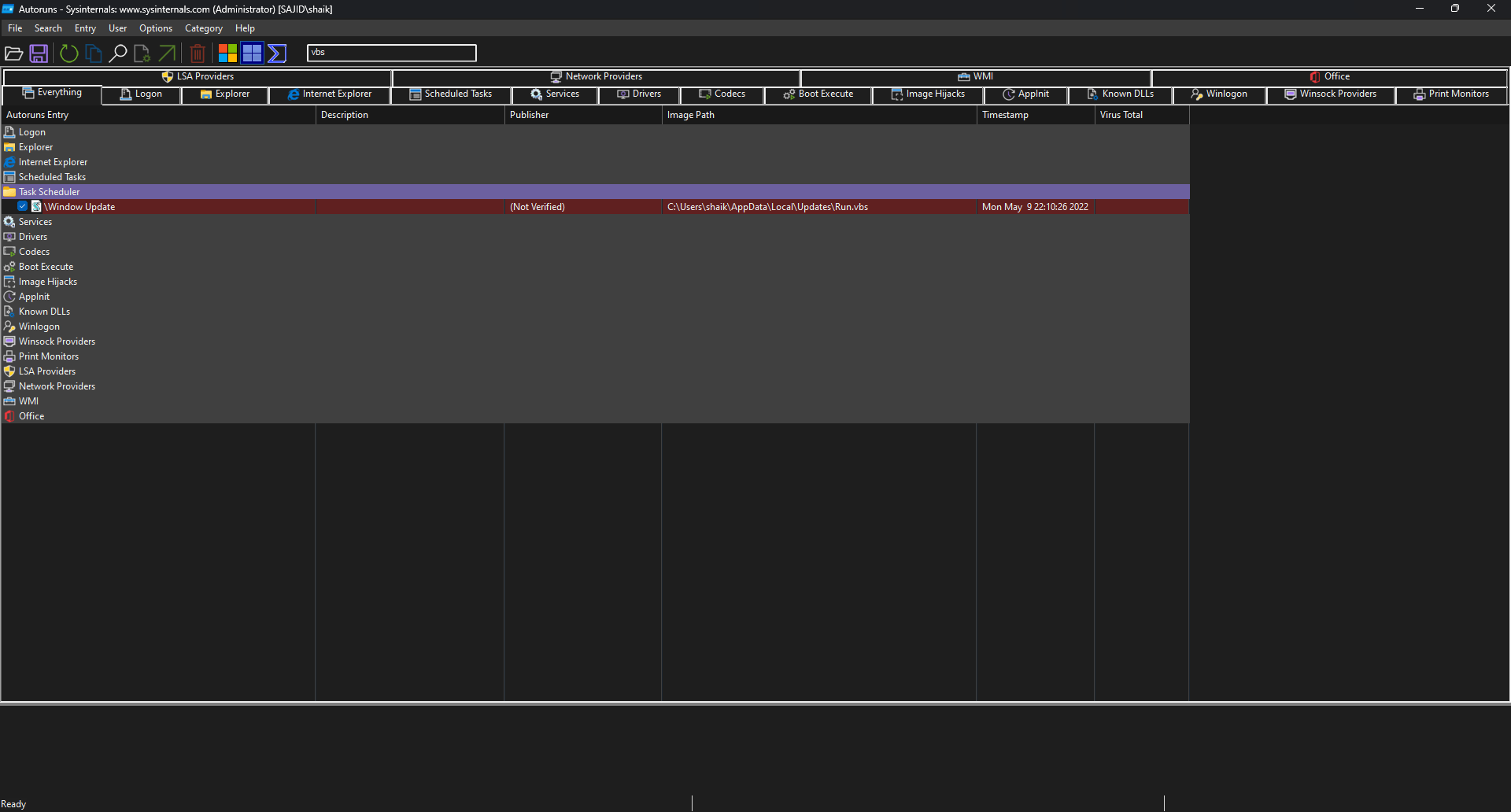
Task: Open the Options menu
Action: coord(156,28)
